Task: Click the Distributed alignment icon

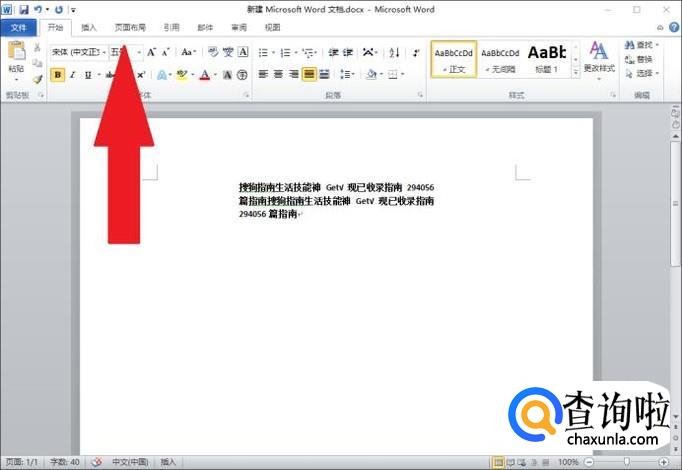Action: tap(324, 74)
